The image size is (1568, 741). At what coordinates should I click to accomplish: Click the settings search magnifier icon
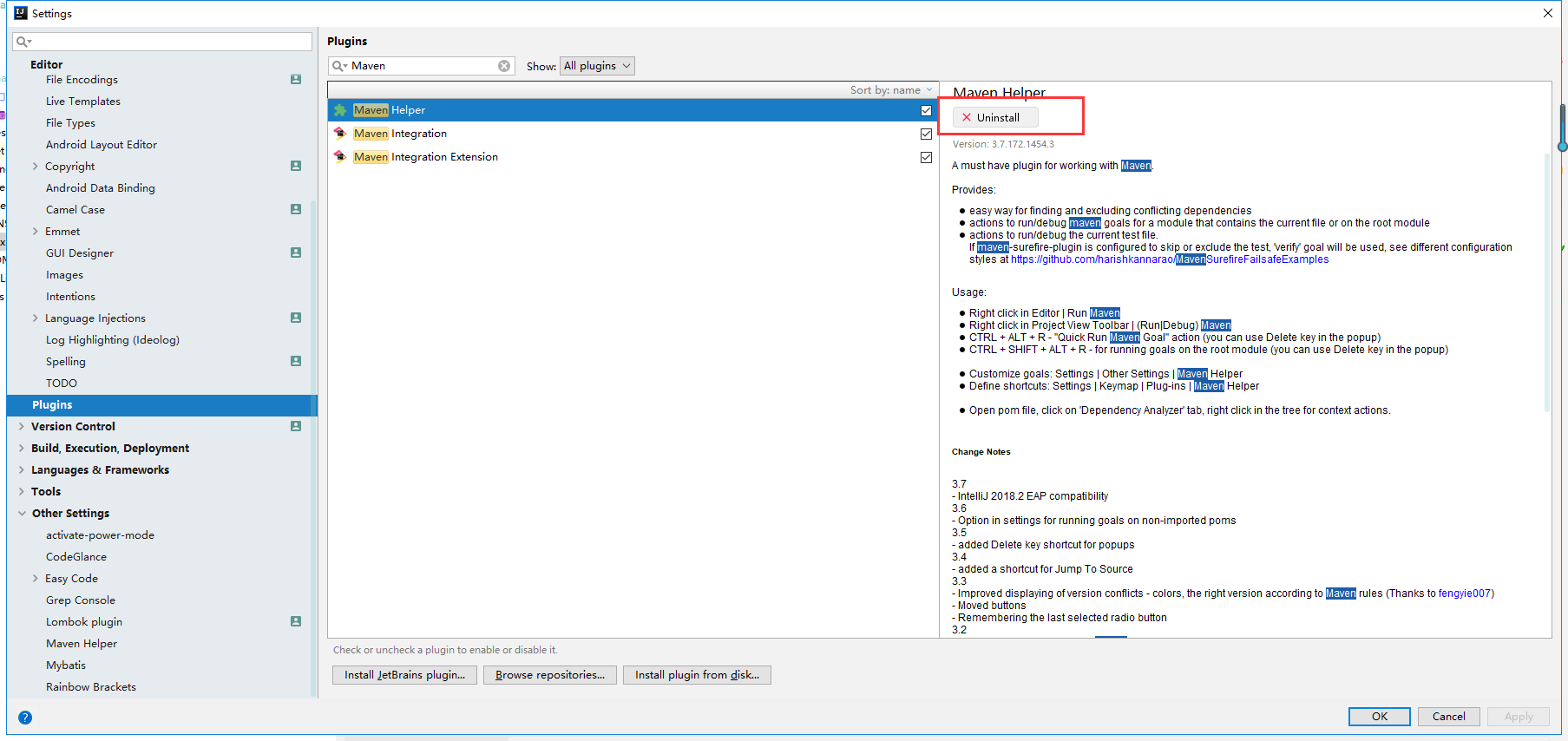23,42
